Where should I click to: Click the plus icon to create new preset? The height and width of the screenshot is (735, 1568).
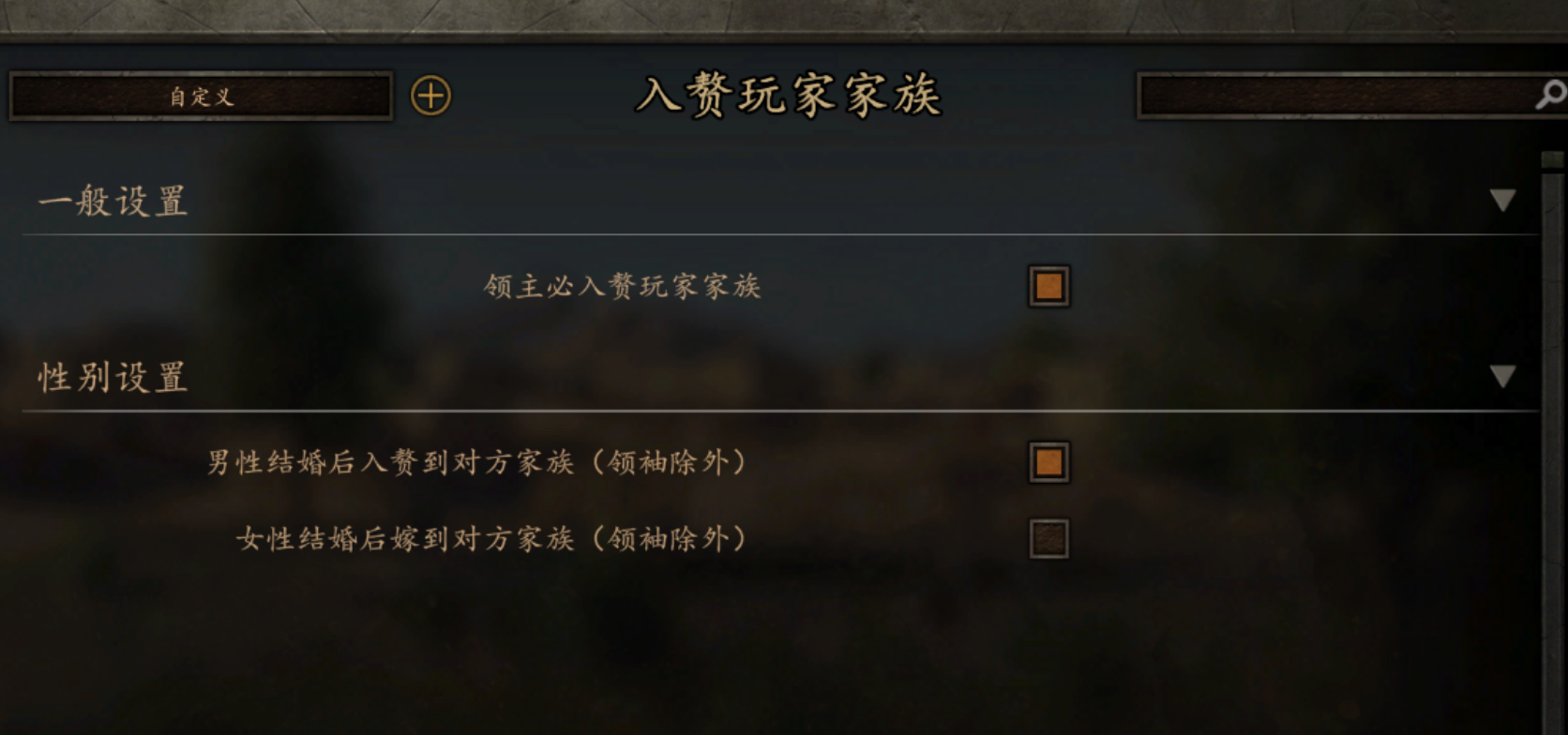pyautogui.click(x=431, y=97)
